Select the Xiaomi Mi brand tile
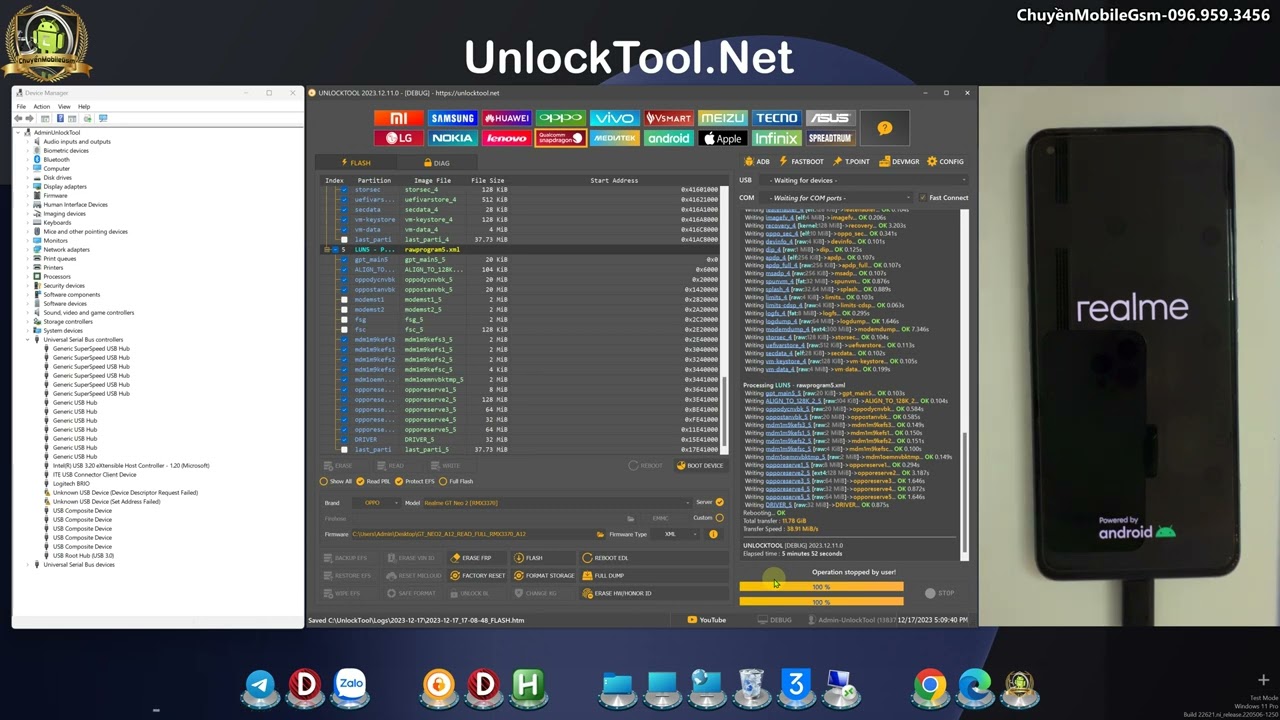The height and width of the screenshot is (720, 1280). [x=399, y=118]
